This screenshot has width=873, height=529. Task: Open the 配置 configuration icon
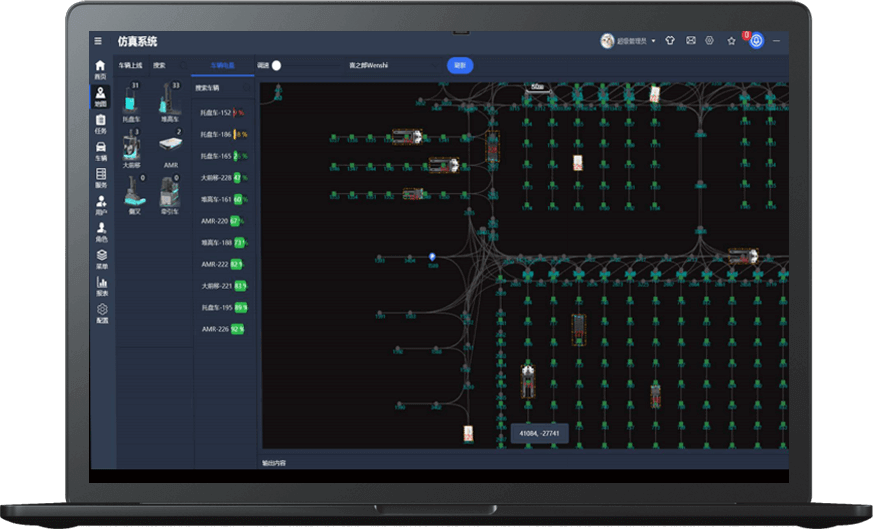101,314
